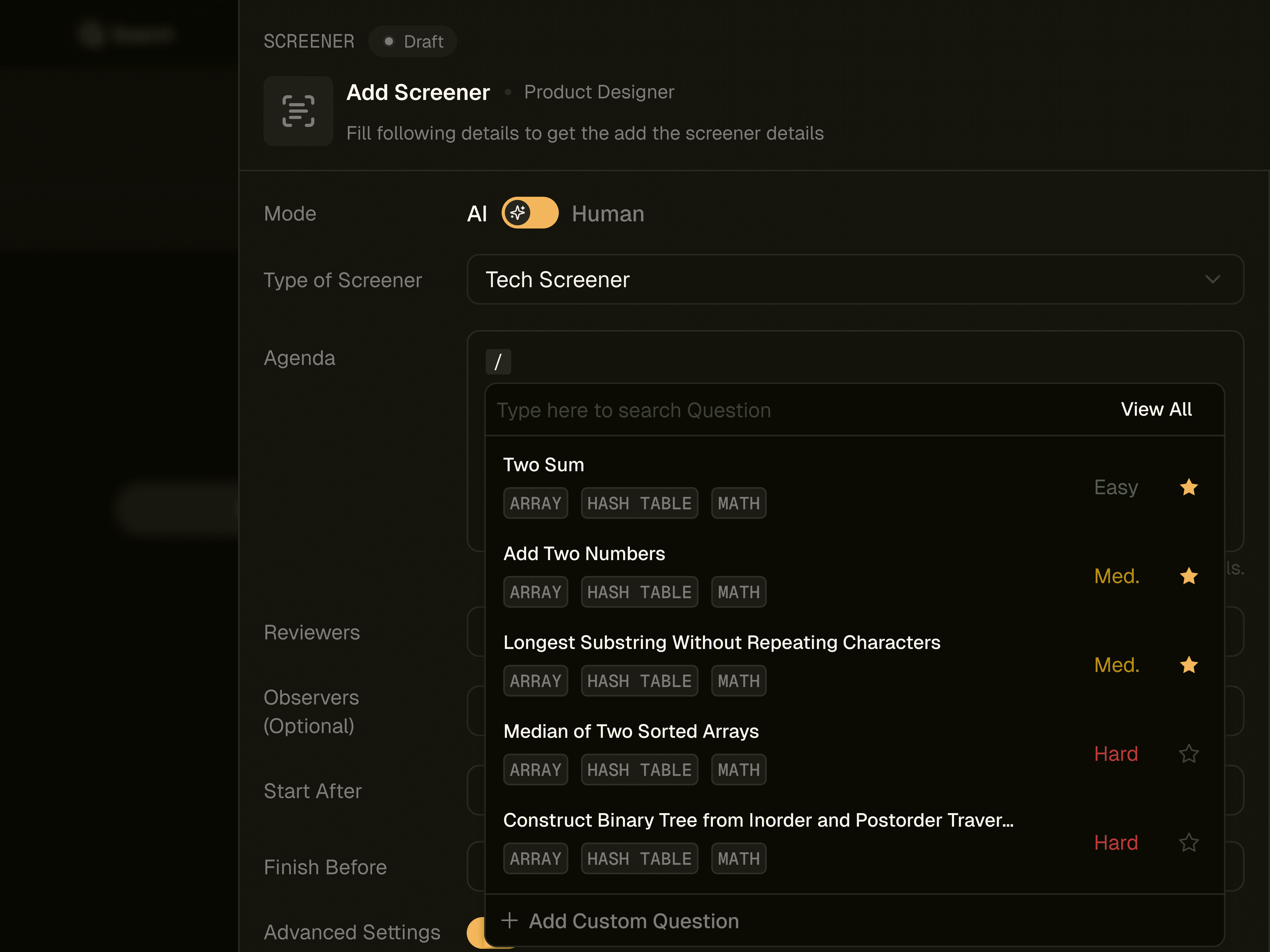Click the Draft status badge
Viewport: 1270px width, 952px height.
coord(413,41)
